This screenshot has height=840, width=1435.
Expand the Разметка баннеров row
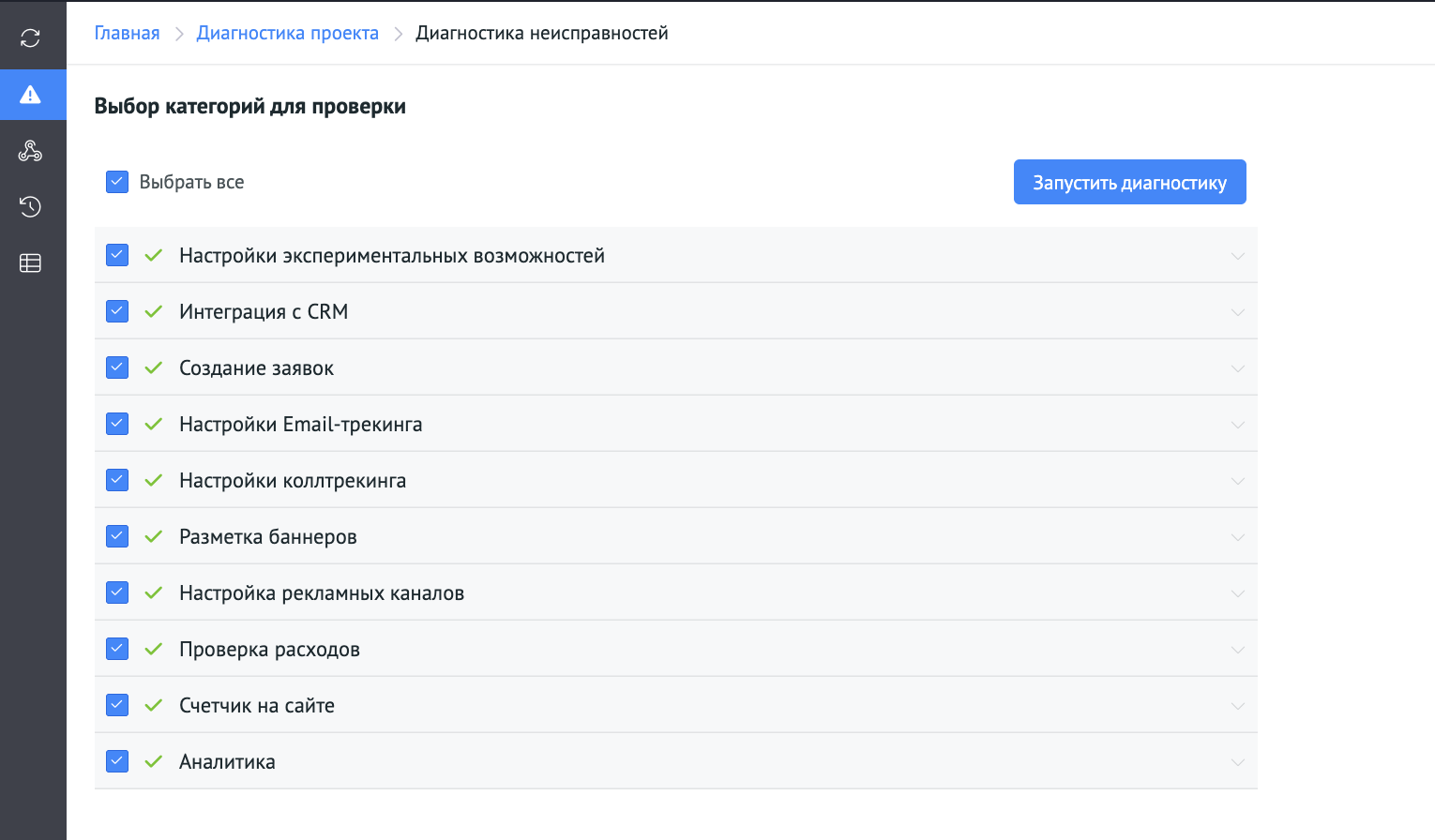1236,535
